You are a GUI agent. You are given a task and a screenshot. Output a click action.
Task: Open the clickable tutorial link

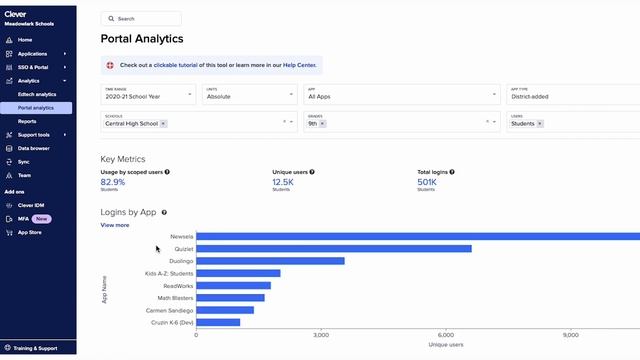[x=176, y=65]
